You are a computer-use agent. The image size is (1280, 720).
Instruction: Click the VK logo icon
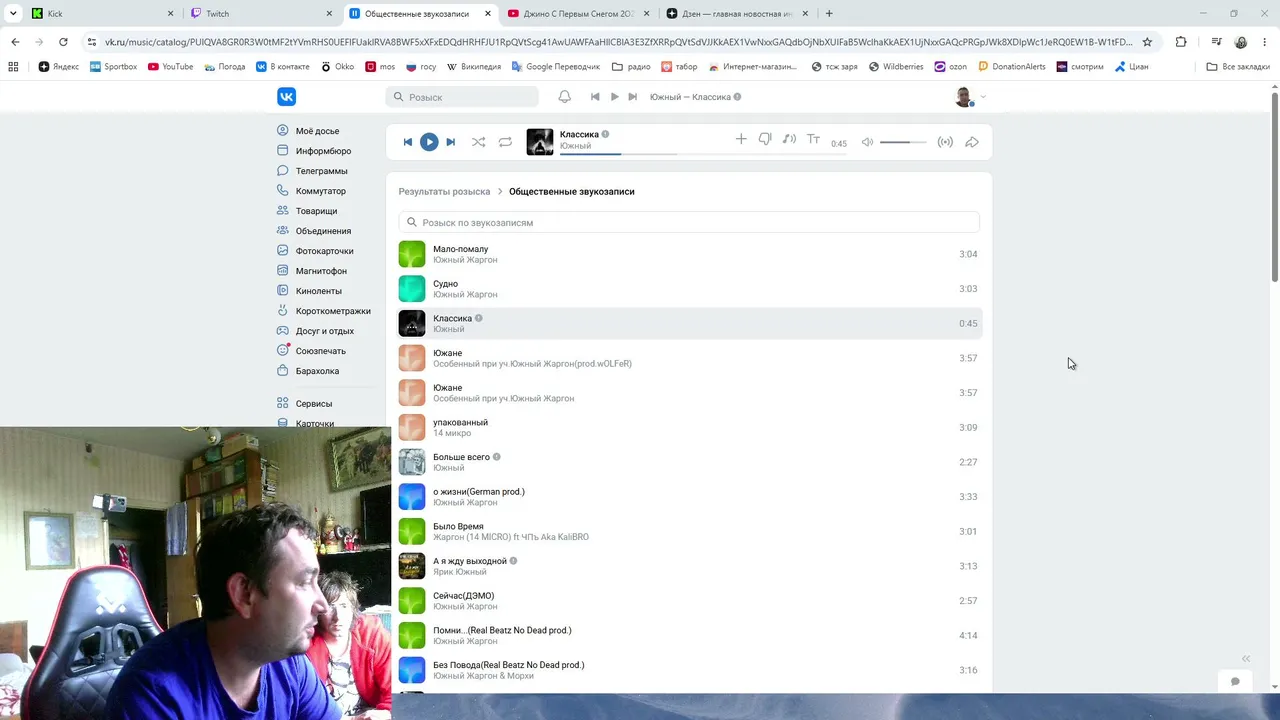(287, 97)
